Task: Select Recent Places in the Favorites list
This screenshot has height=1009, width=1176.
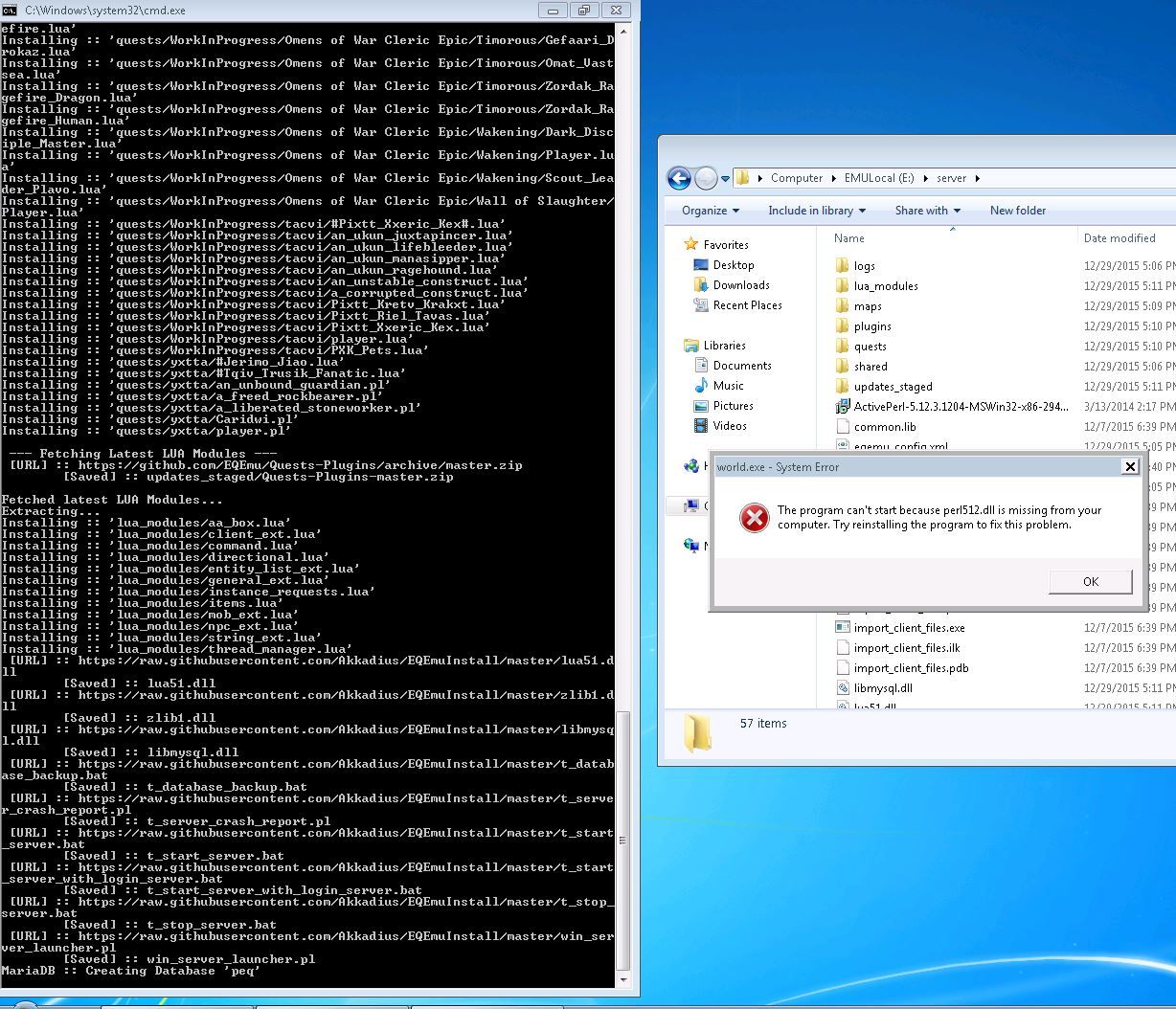Action: point(747,305)
